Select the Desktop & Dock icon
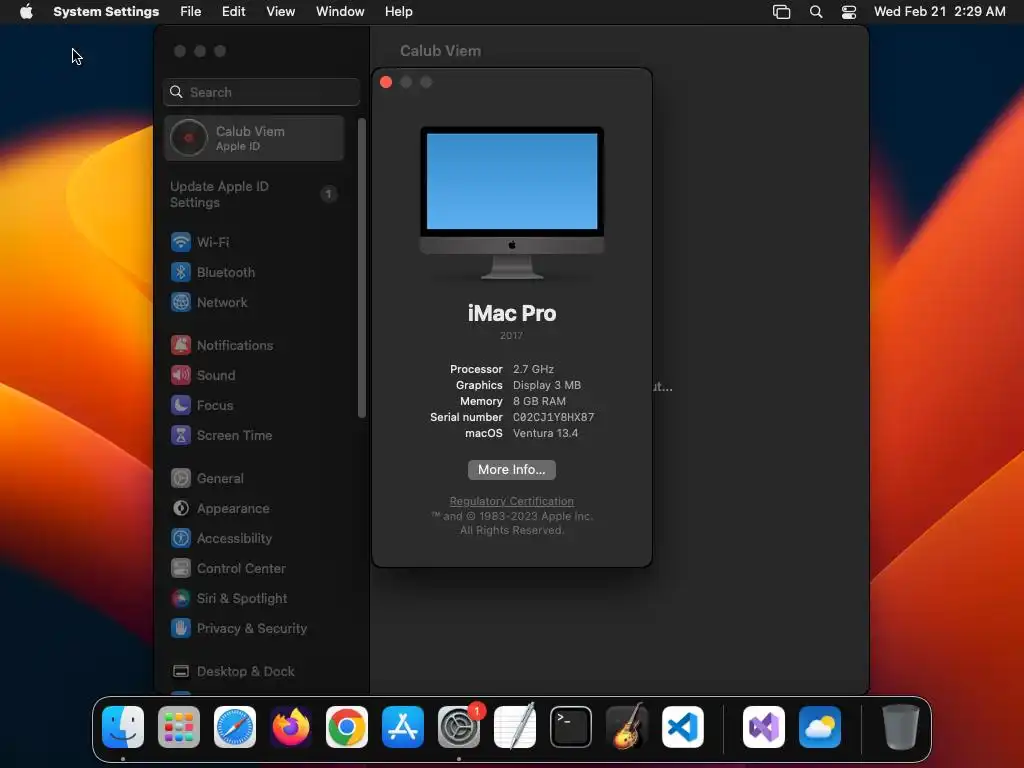Image resolution: width=1024 pixels, height=768 pixels. coord(181,671)
